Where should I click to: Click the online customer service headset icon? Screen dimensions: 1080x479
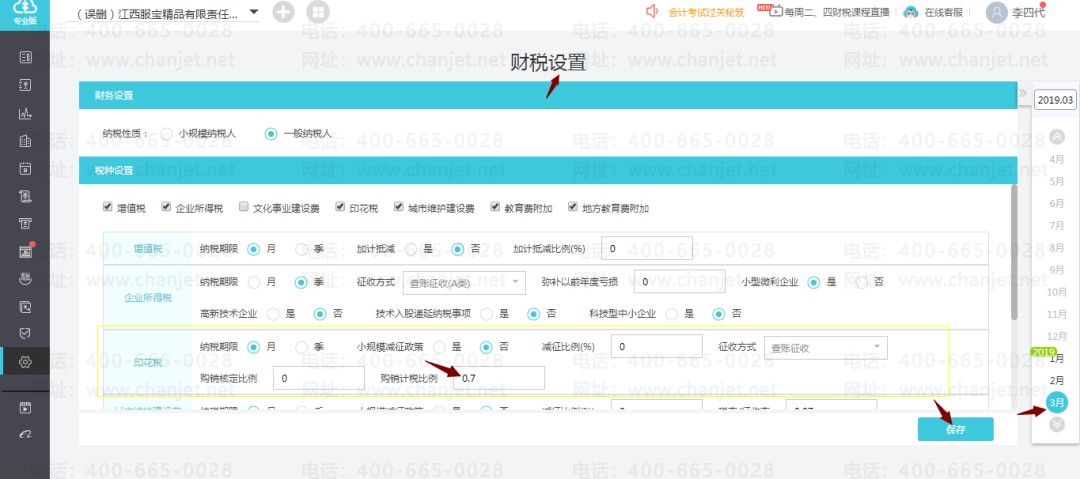[911, 12]
